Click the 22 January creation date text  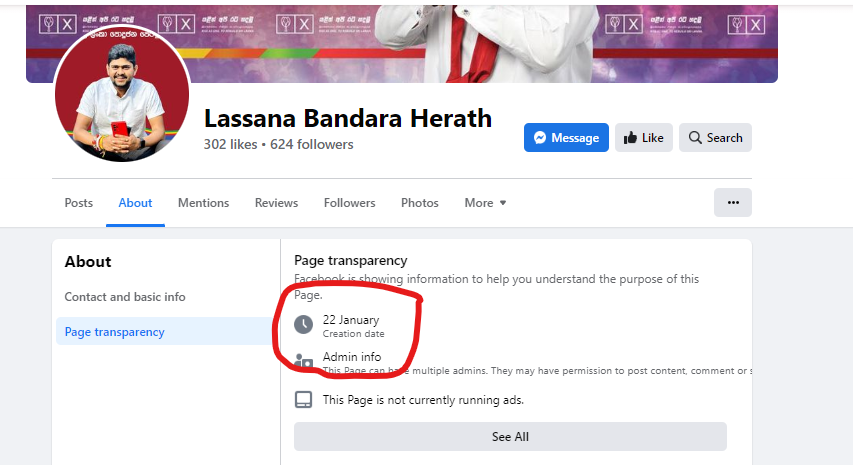point(351,320)
